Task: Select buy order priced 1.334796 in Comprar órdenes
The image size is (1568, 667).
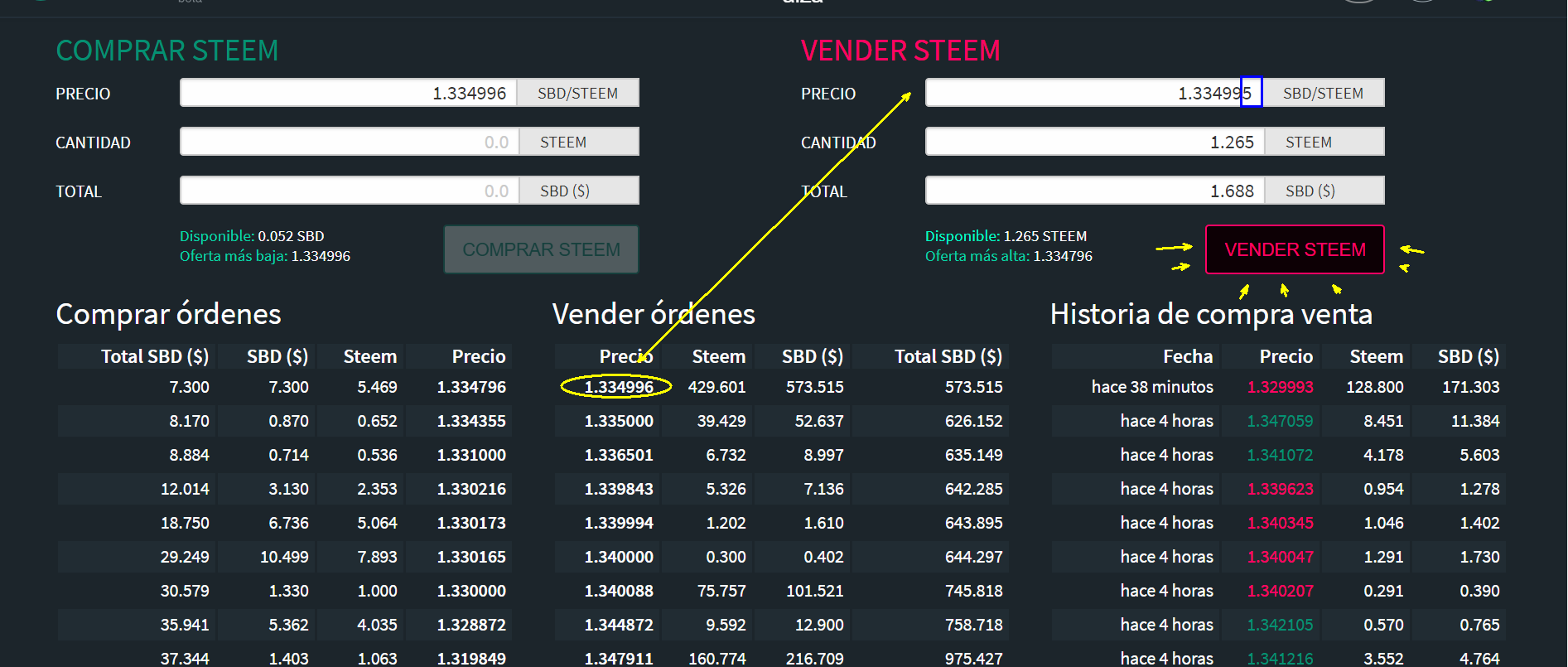Action: 285,387
